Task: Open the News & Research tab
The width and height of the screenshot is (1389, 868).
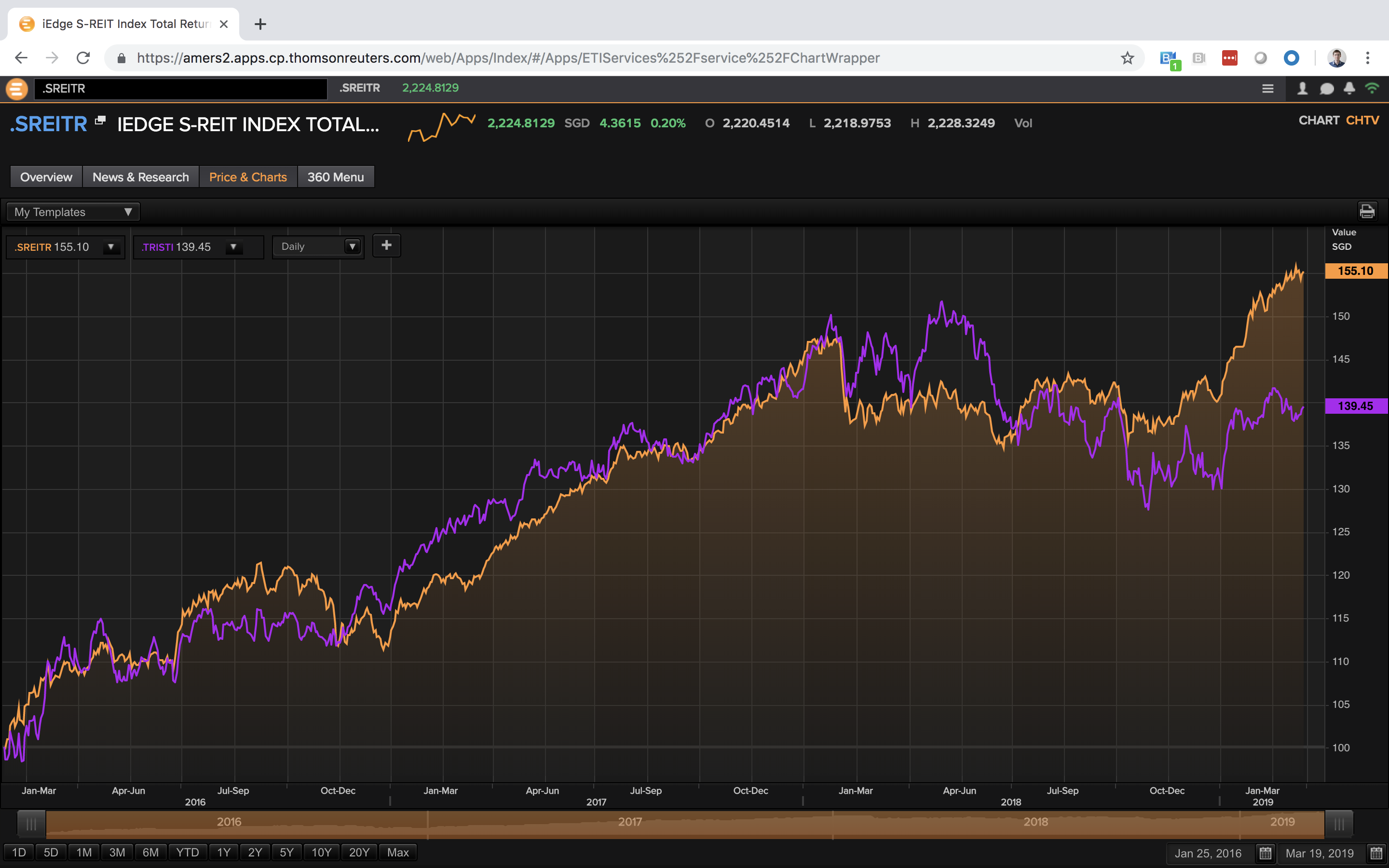Action: tap(141, 177)
